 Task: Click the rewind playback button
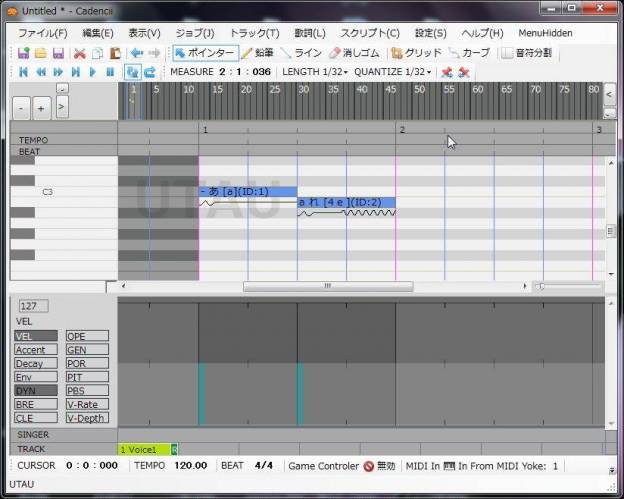coord(41,72)
